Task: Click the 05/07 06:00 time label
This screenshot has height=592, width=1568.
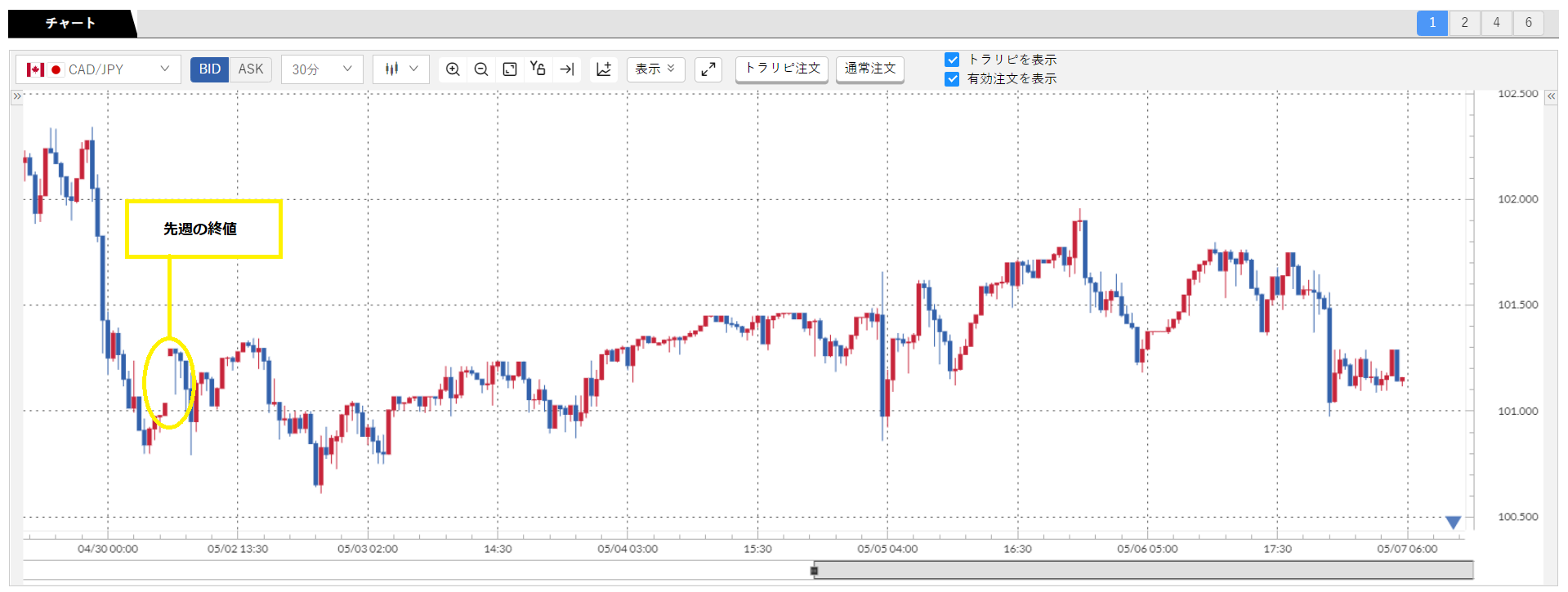Action: click(x=1407, y=549)
